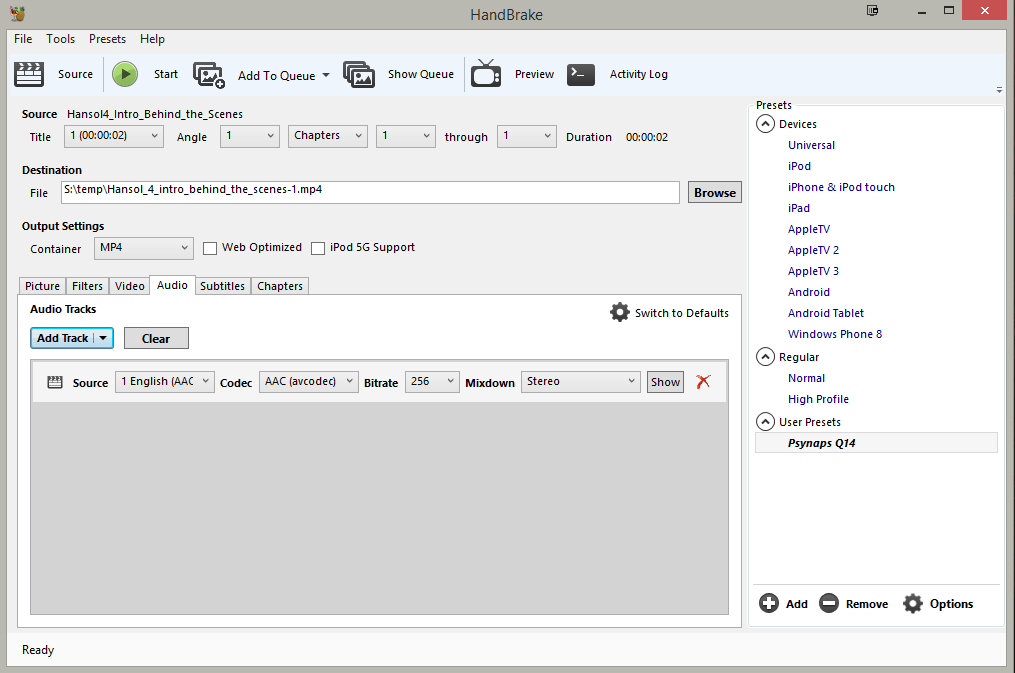This screenshot has width=1015, height=673.
Task: Open the Chapters range type dropdown
Action: (x=328, y=136)
